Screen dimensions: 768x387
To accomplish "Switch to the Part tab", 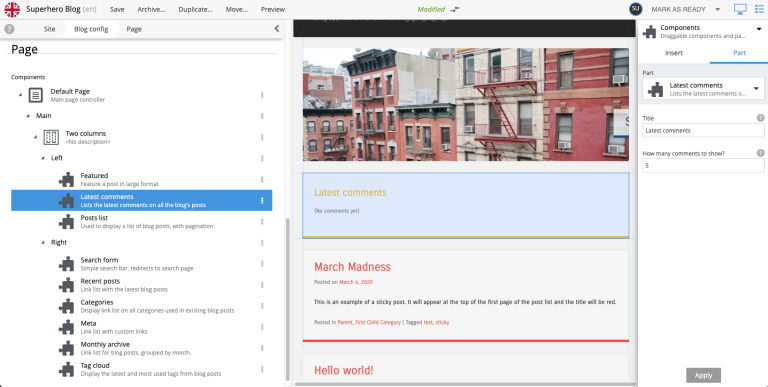I will 739,53.
